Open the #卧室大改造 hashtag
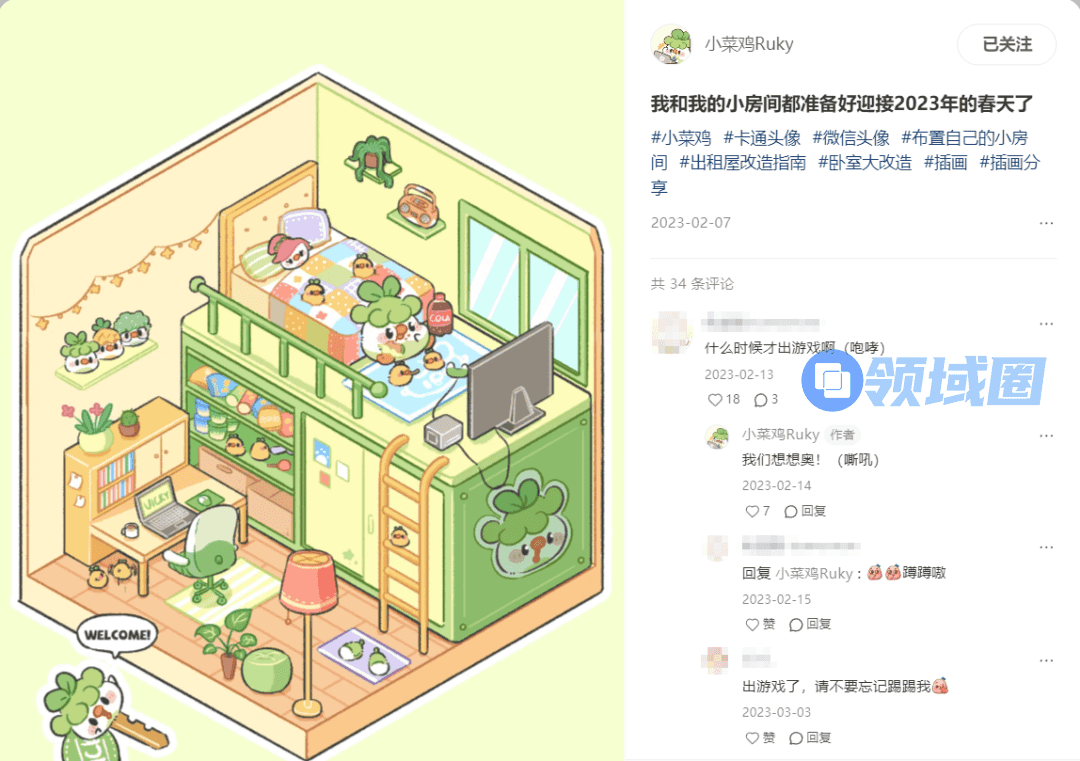The width and height of the screenshot is (1080, 761). point(865,163)
